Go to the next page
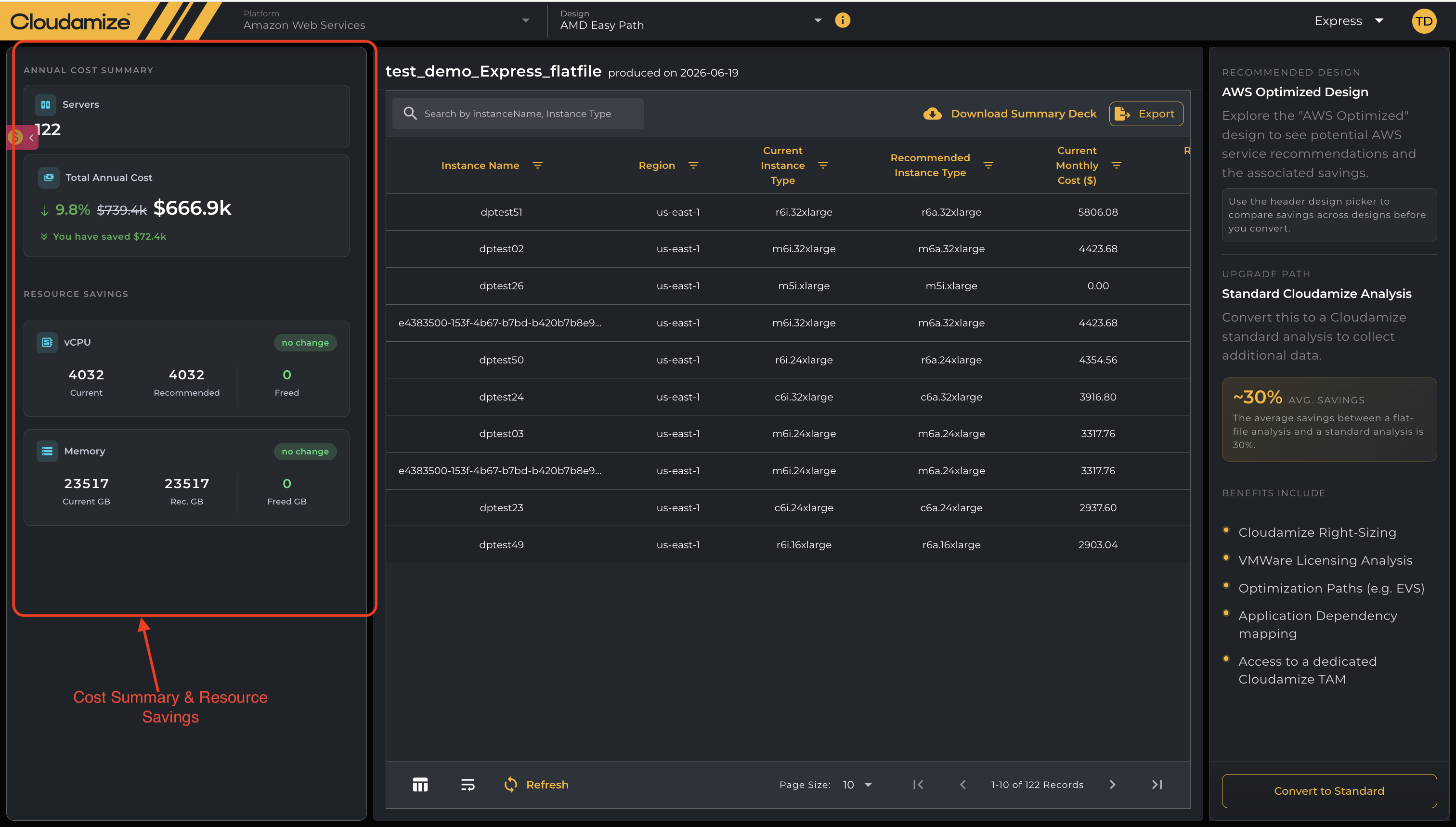The height and width of the screenshot is (827, 1456). pyautogui.click(x=1112, y=785)
